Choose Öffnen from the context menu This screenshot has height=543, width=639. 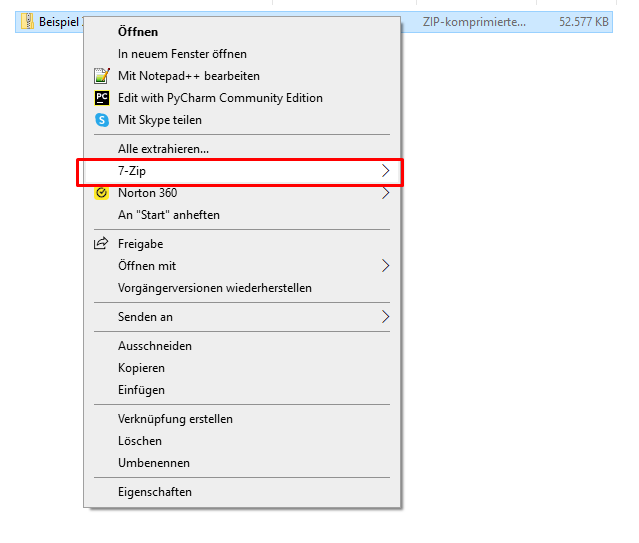(x=138, y=32)
